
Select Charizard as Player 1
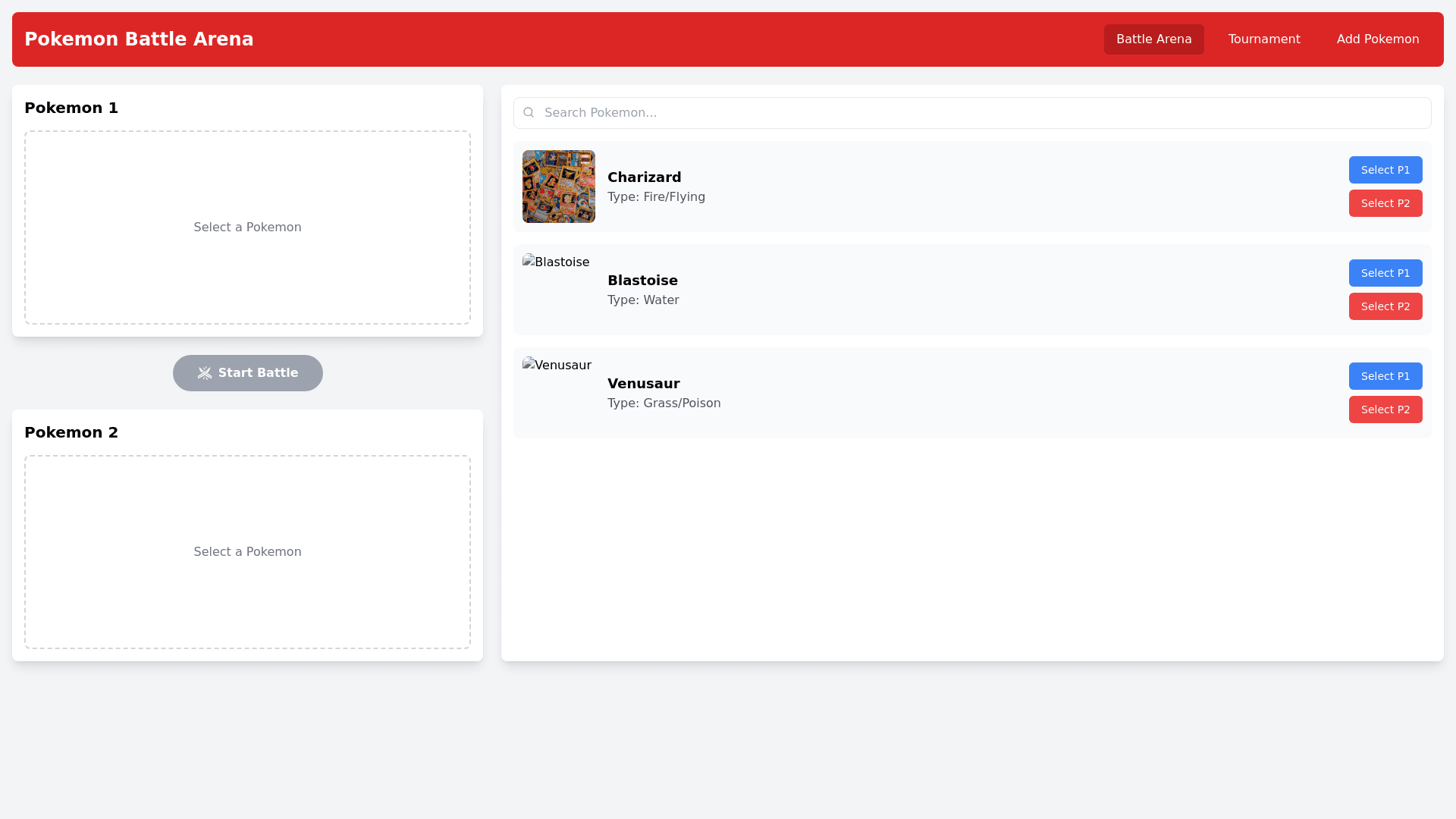pos(1385,170)
